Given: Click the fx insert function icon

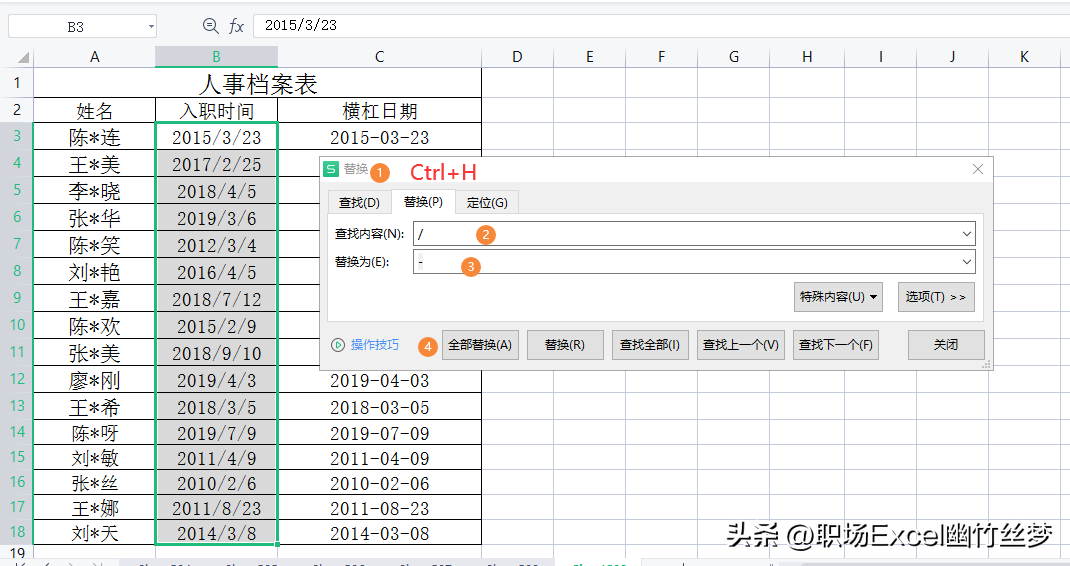Looking at the screenshot, I should (x=236, y=26).
